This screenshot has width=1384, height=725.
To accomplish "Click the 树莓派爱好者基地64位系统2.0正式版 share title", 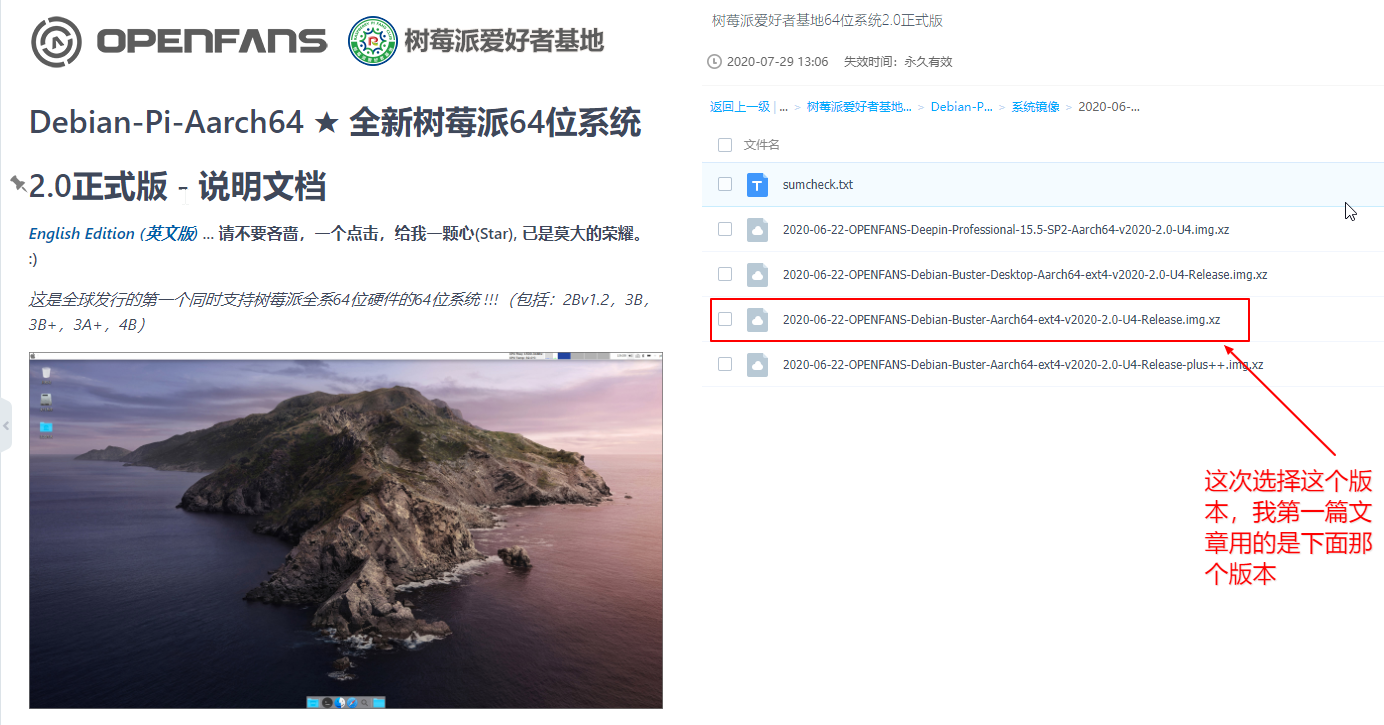I will (x=827, y=20).
